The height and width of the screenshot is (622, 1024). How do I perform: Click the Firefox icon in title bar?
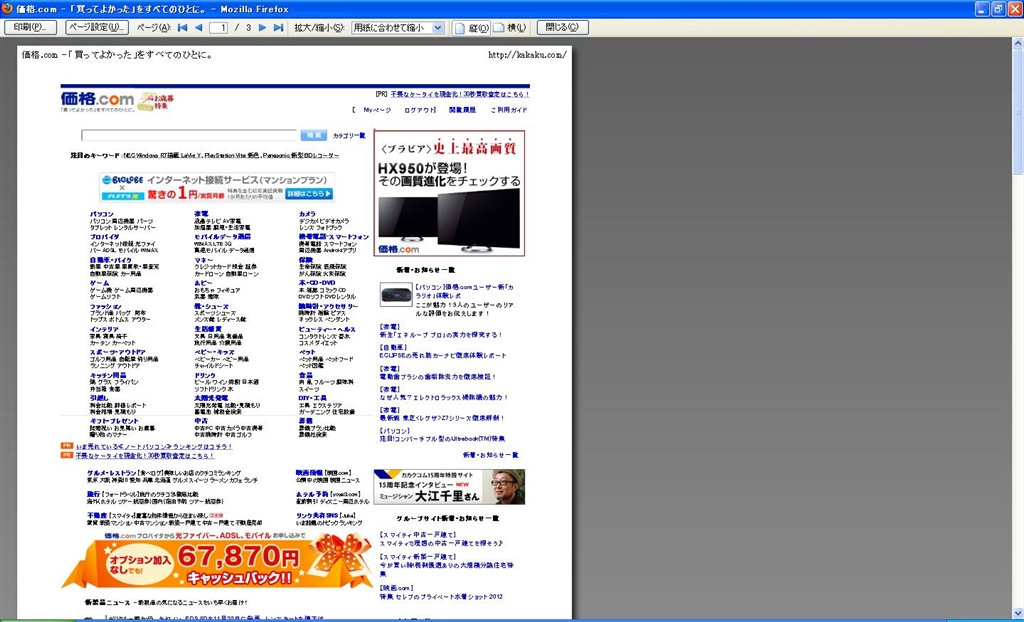click(x=9, y=8)
